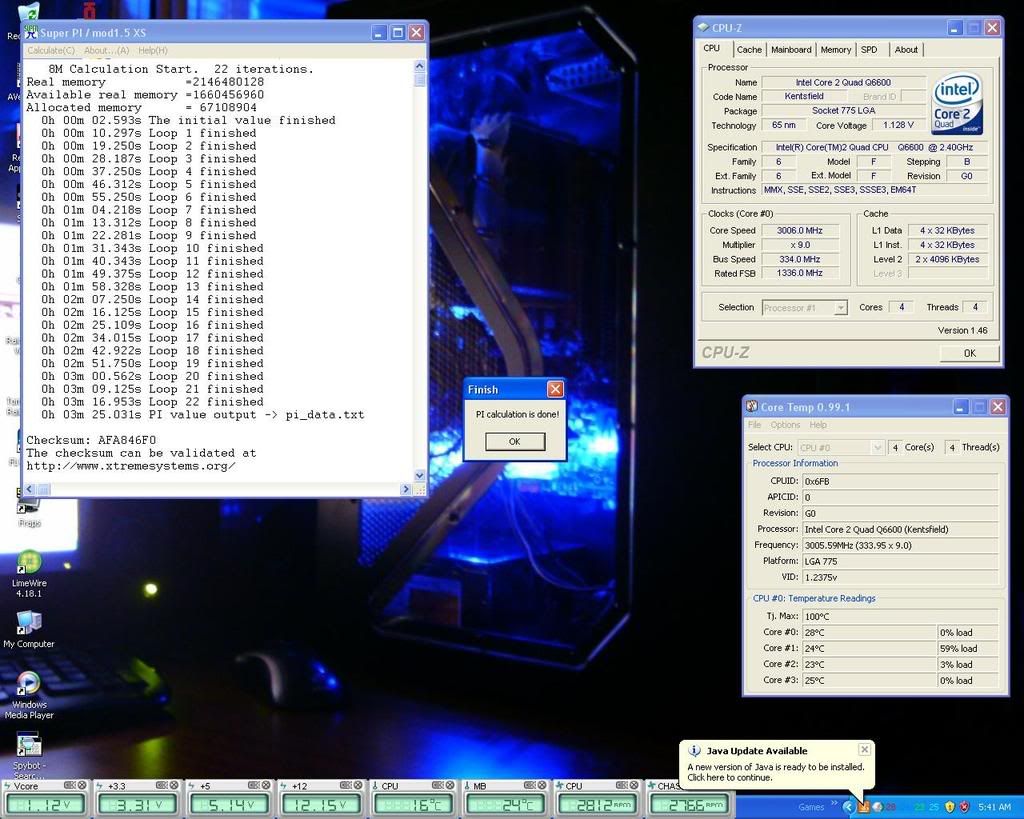This screenshot has height=819, width=1024.
Task: Click the Super PI horizontal scrollbar right arrow
Action: (406, 489)
